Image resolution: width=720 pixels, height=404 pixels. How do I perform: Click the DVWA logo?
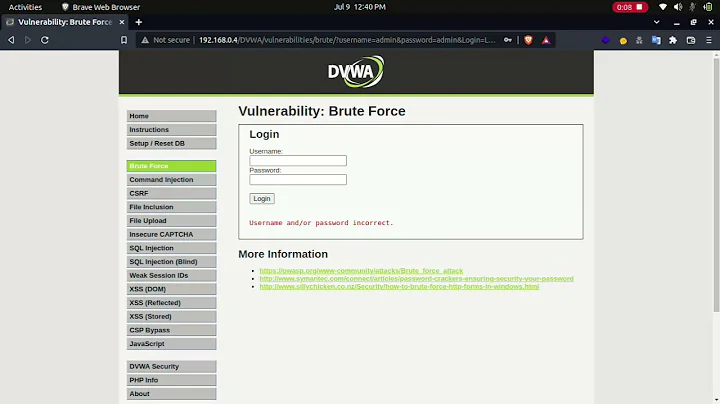[356, 72]
